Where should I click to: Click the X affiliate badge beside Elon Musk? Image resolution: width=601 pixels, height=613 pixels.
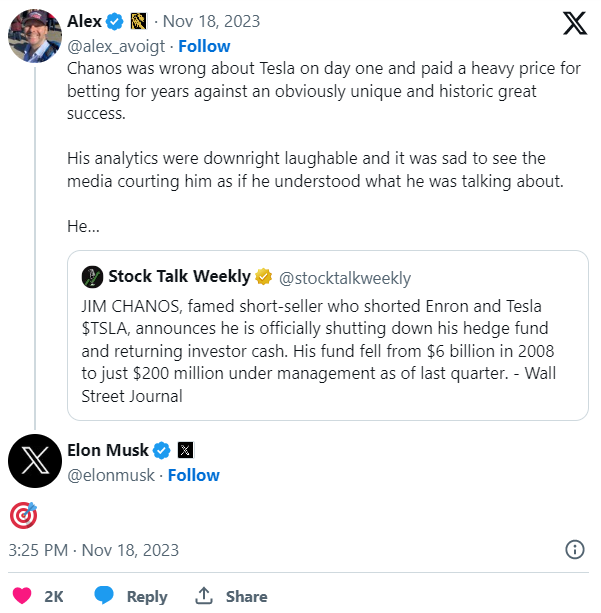tap(185, 450)
